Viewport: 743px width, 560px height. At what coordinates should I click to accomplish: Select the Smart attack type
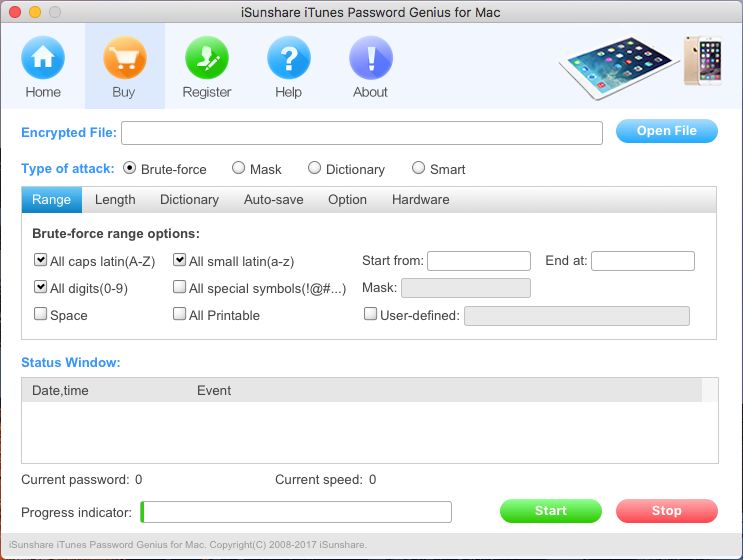[418, 168]
